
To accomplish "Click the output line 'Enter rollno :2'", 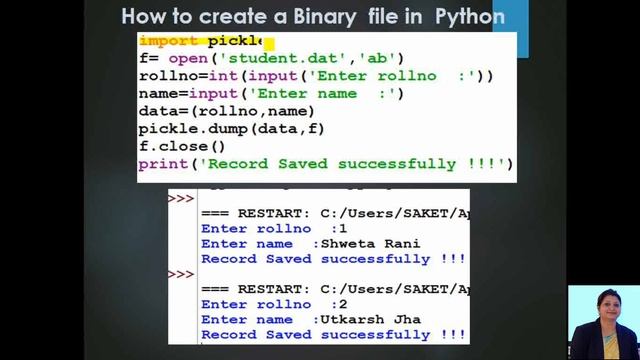I will (x=274, y=304).
